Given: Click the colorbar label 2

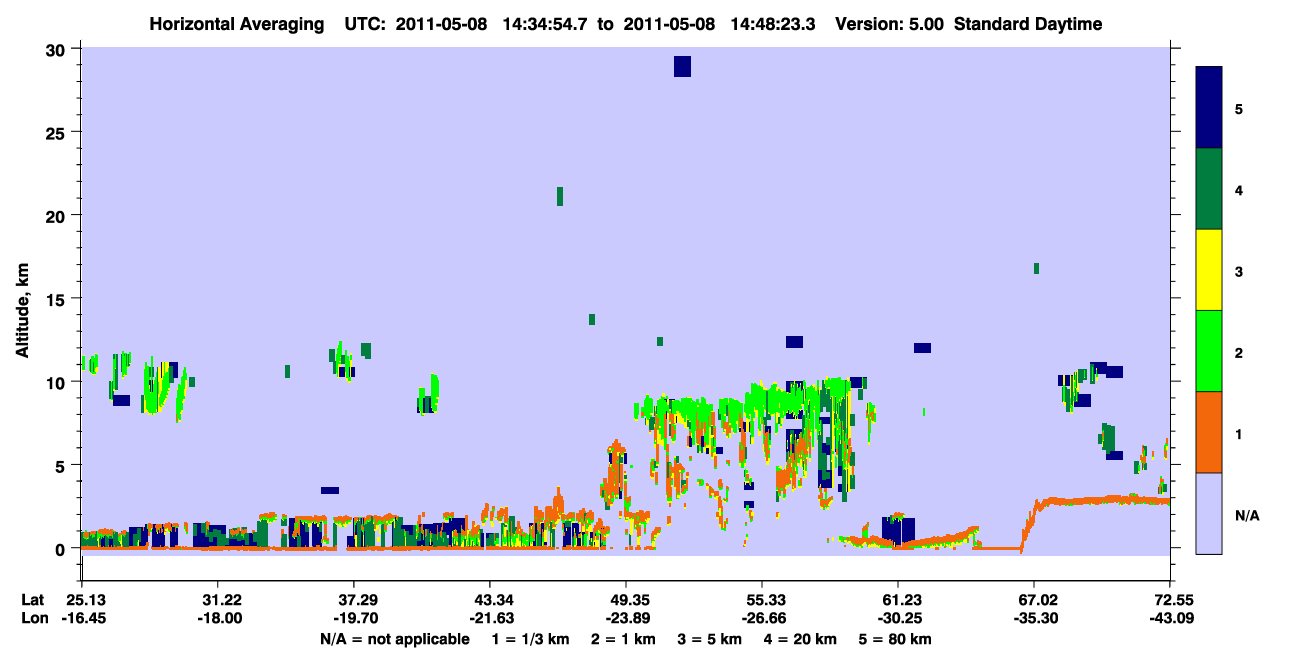Looking at the screenshot, I should pos(1239,352).
